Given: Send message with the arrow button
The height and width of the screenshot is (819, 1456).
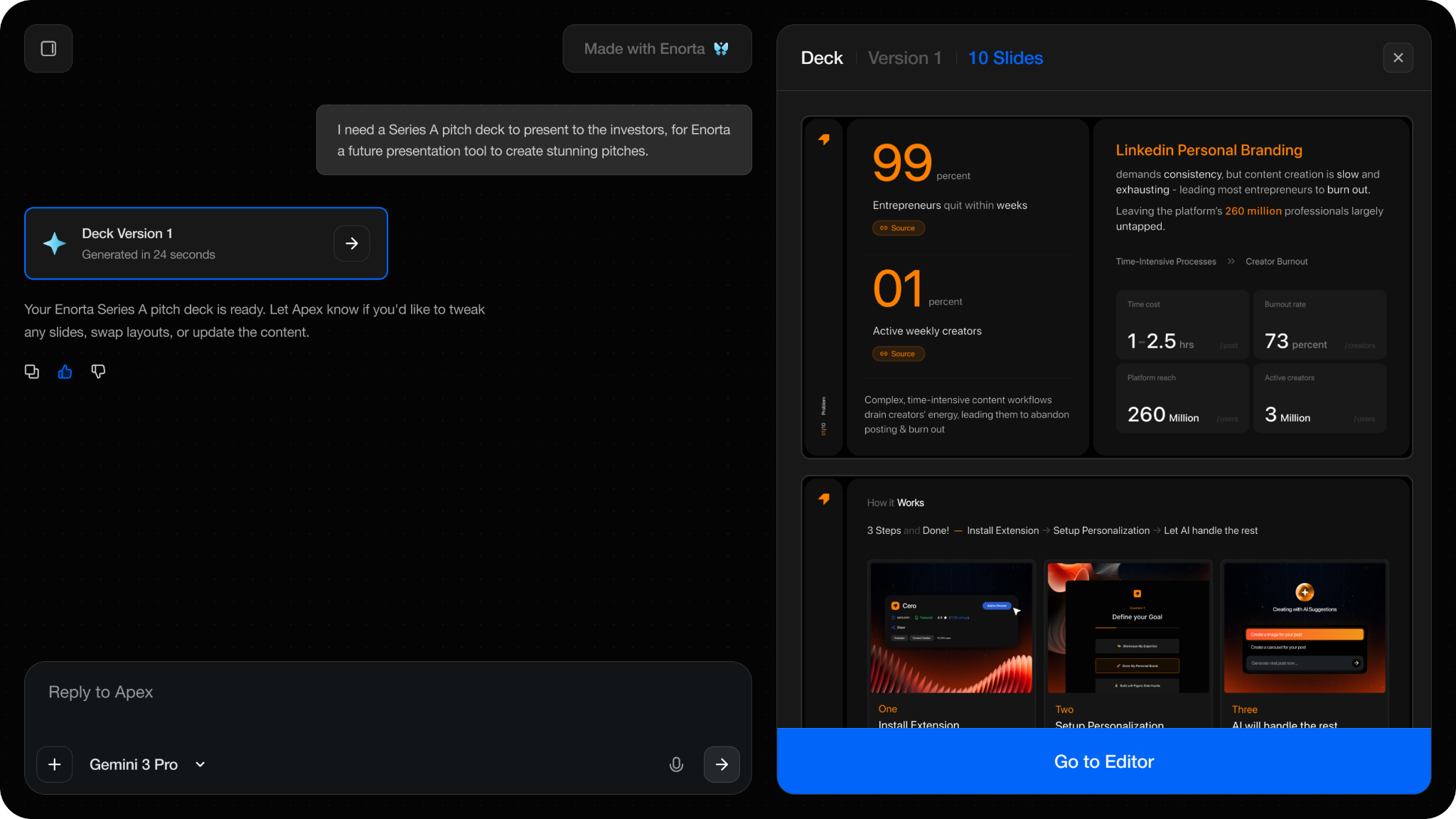Looking at the screenshot, I should pyautogui.click(x=722, y=764).
